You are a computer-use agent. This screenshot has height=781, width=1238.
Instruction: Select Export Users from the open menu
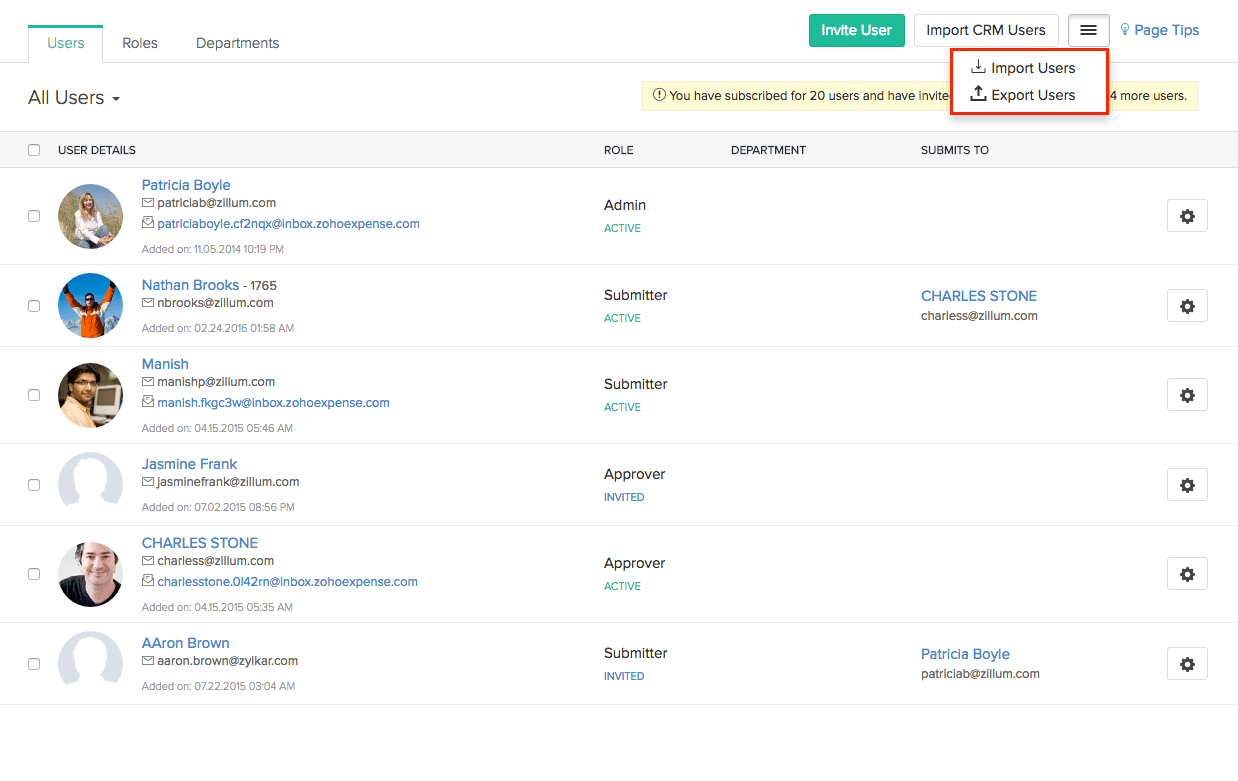pos(1032,95)
